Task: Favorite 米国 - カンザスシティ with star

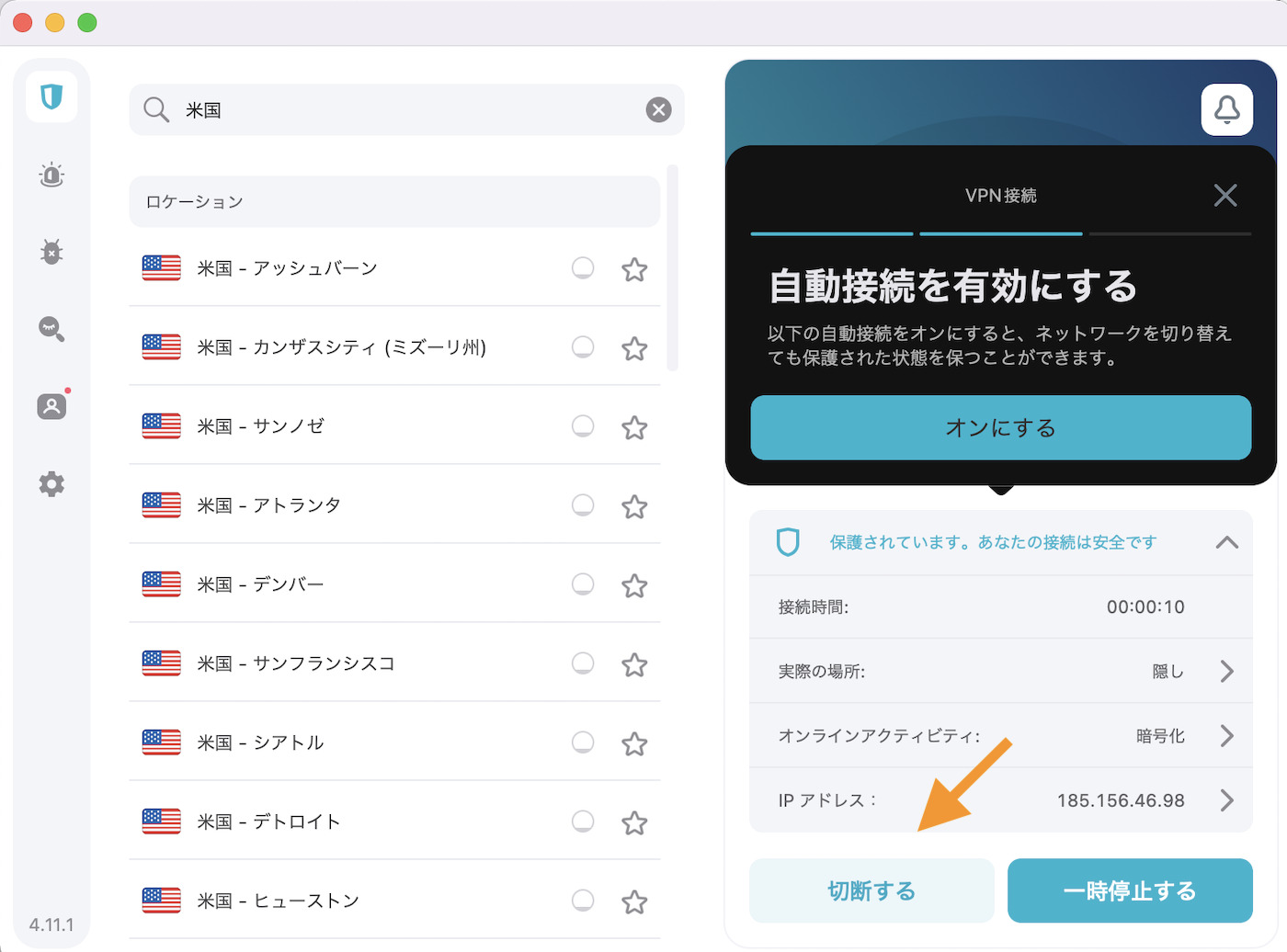Action: point(634,348)
